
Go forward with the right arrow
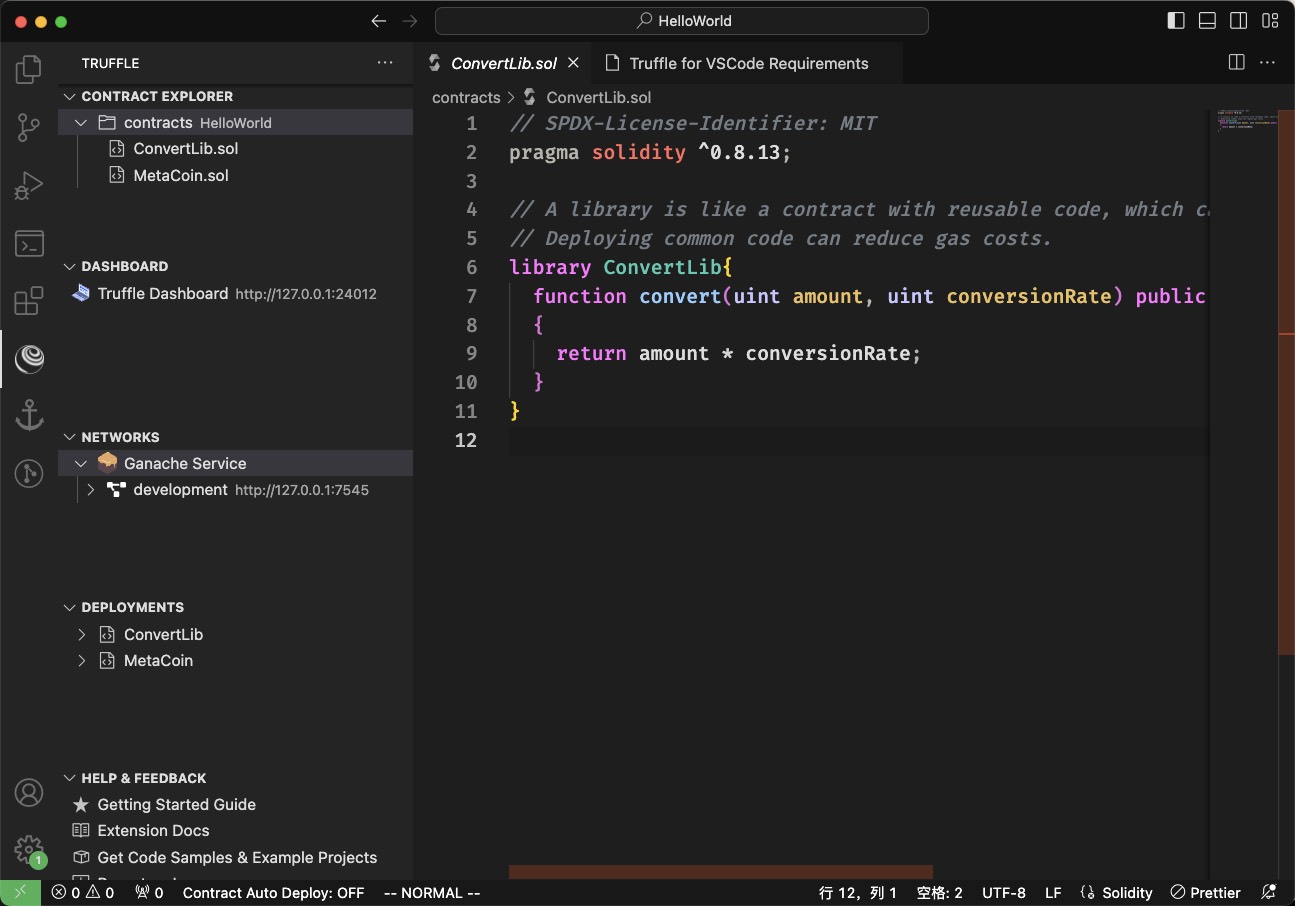click(410, 21)
